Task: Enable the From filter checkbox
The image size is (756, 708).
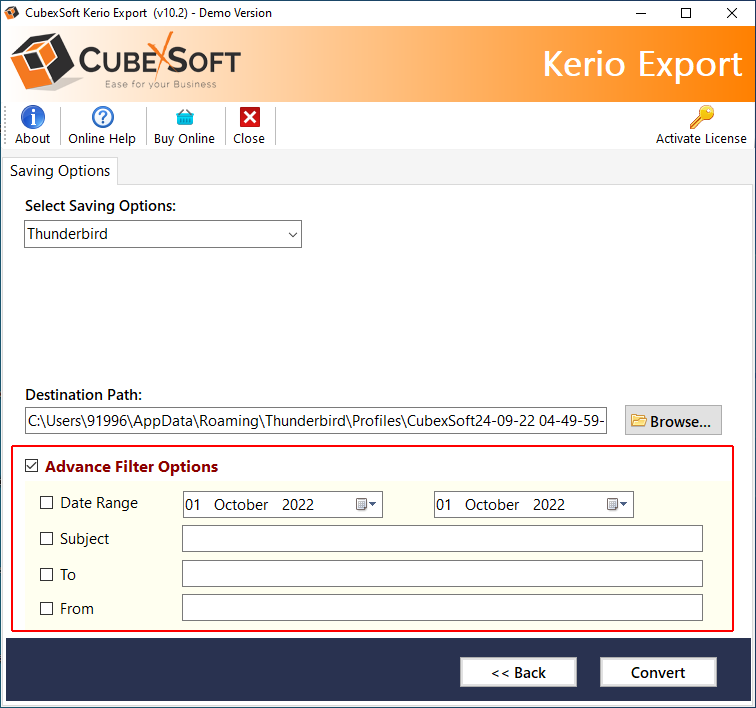Action: [46, 609]
